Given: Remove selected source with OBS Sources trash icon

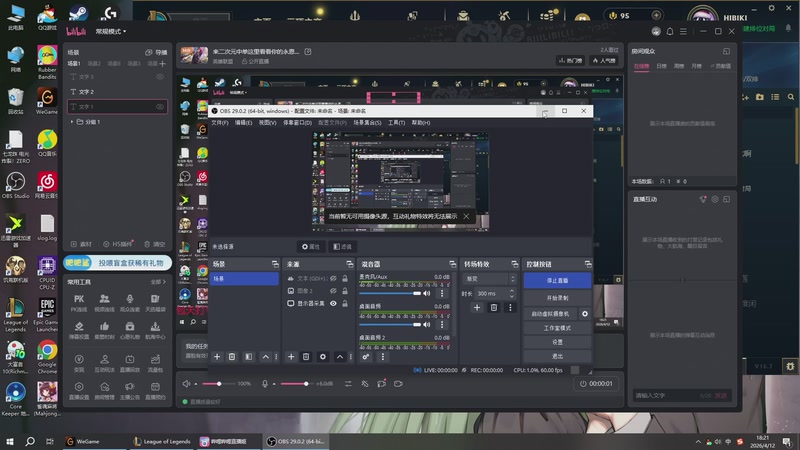Looking at the screenshot, I should (306, 357).
